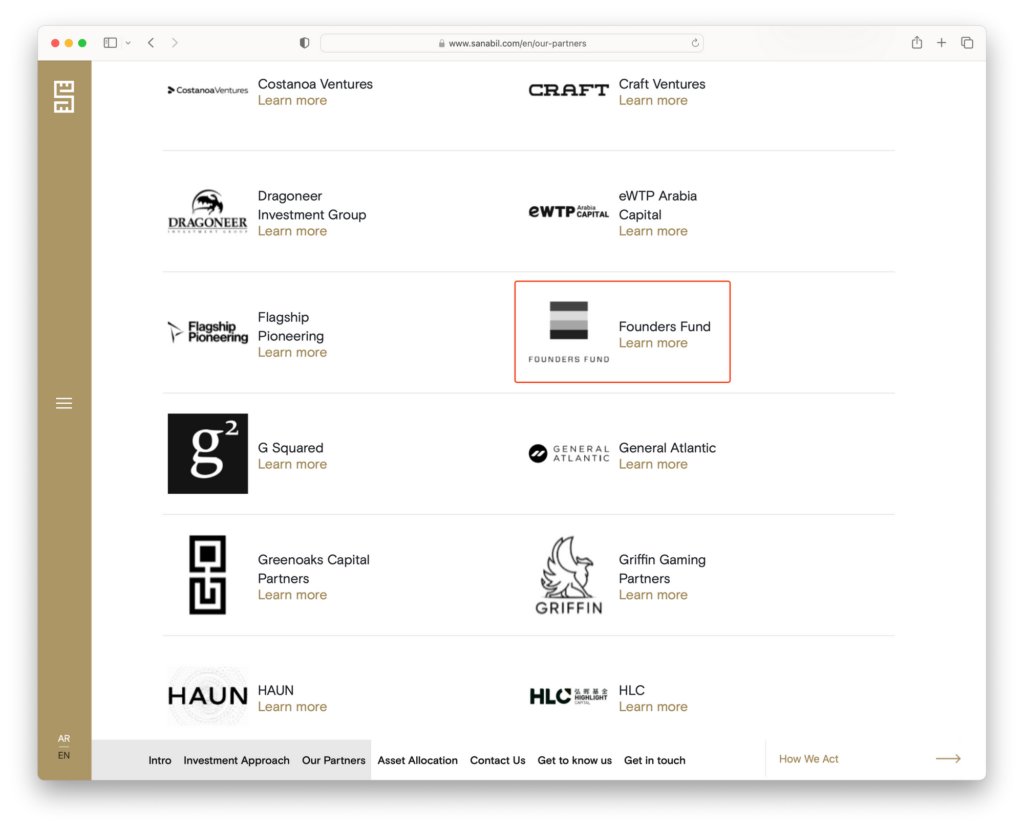Select the Greenoaks Capital logo
The width and height of the screenshot is (1024, 830).
[207, 574]
